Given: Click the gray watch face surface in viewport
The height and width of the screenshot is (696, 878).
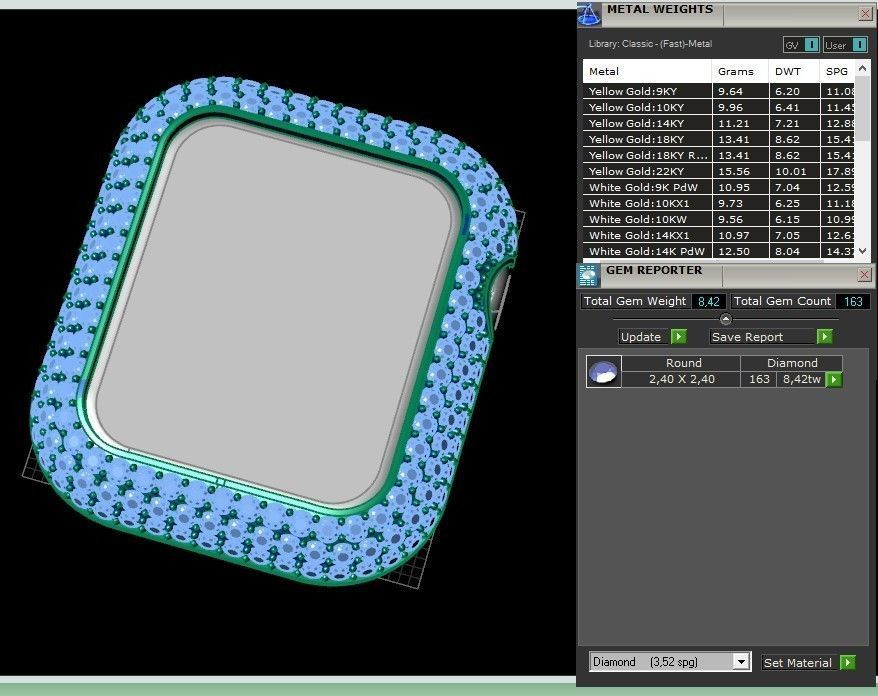Looking at the screenshot, I should 274,314.
